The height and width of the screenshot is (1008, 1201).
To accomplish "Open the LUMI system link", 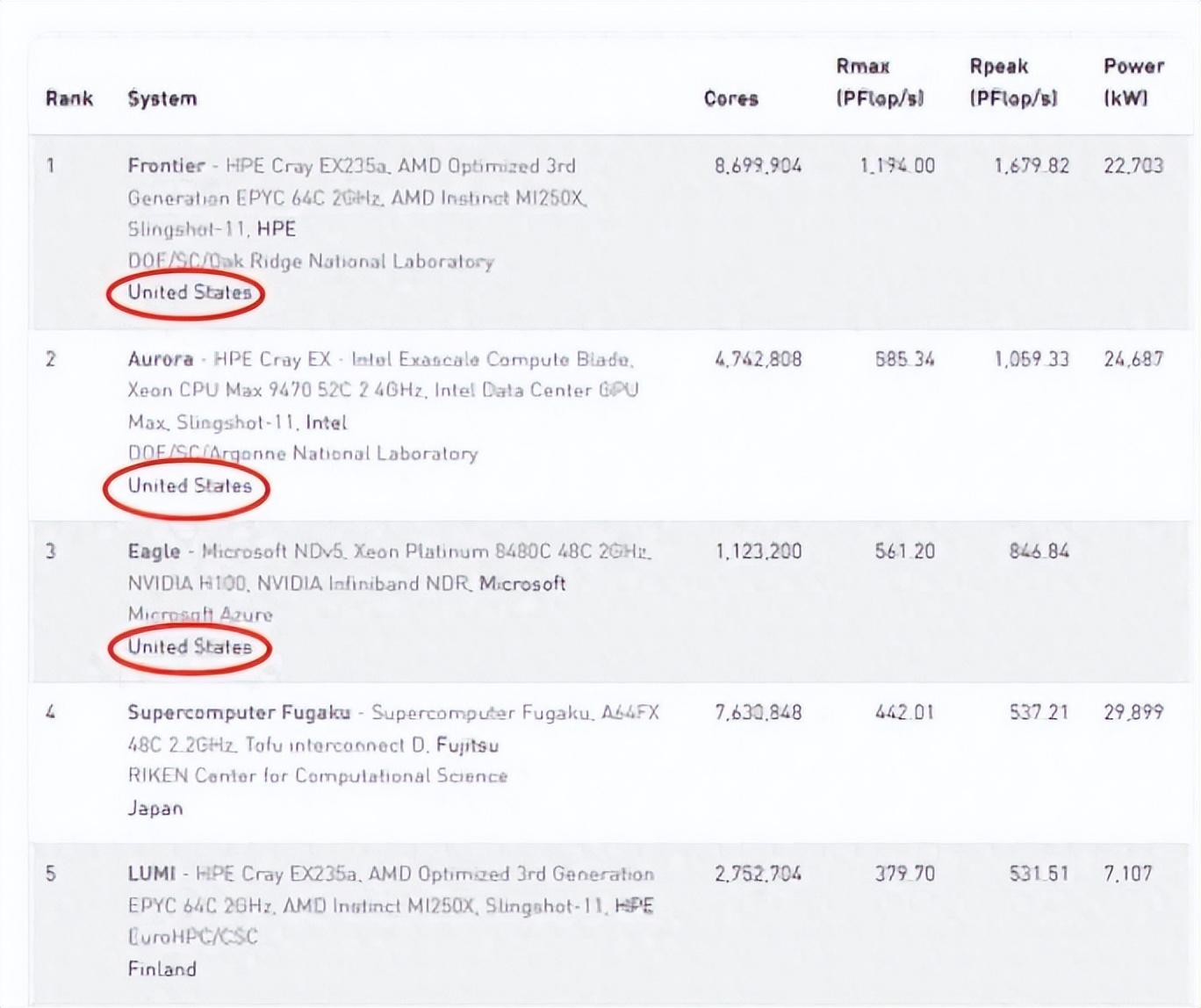I will click(x=152, y=874).
